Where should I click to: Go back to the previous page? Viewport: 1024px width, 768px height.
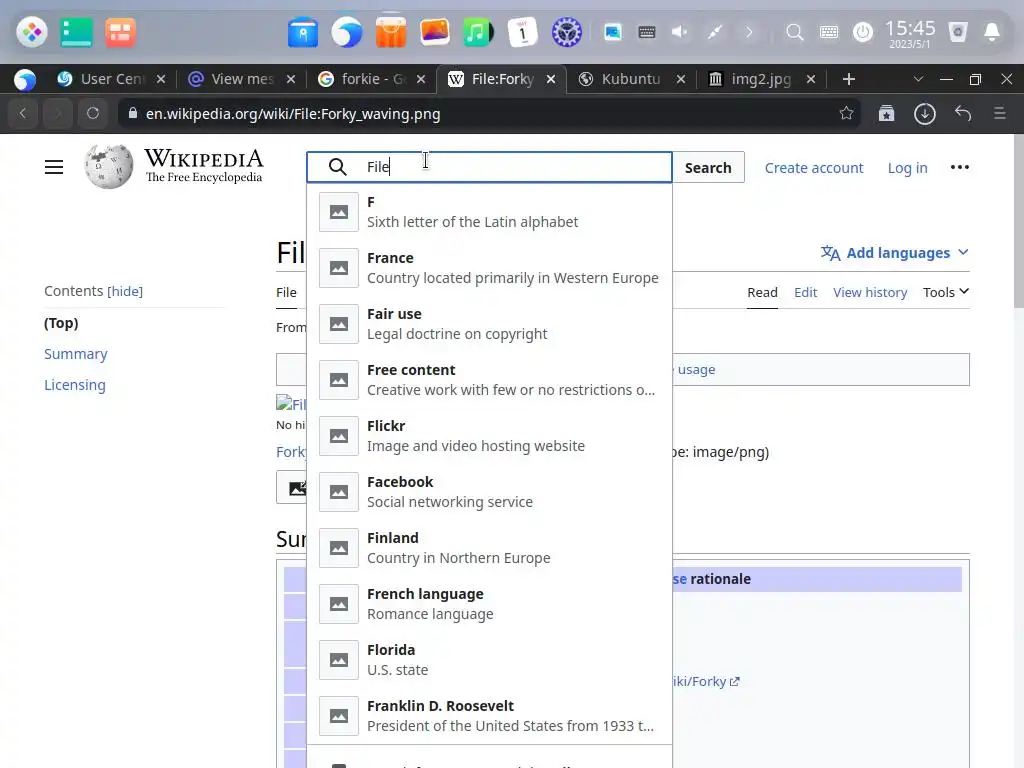click(24, 114)
